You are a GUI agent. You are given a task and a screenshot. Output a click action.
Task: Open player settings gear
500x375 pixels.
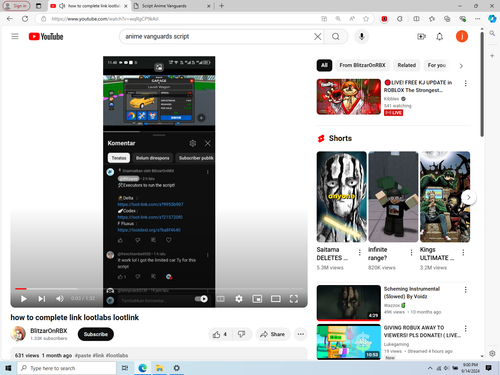tap(239, 299)
